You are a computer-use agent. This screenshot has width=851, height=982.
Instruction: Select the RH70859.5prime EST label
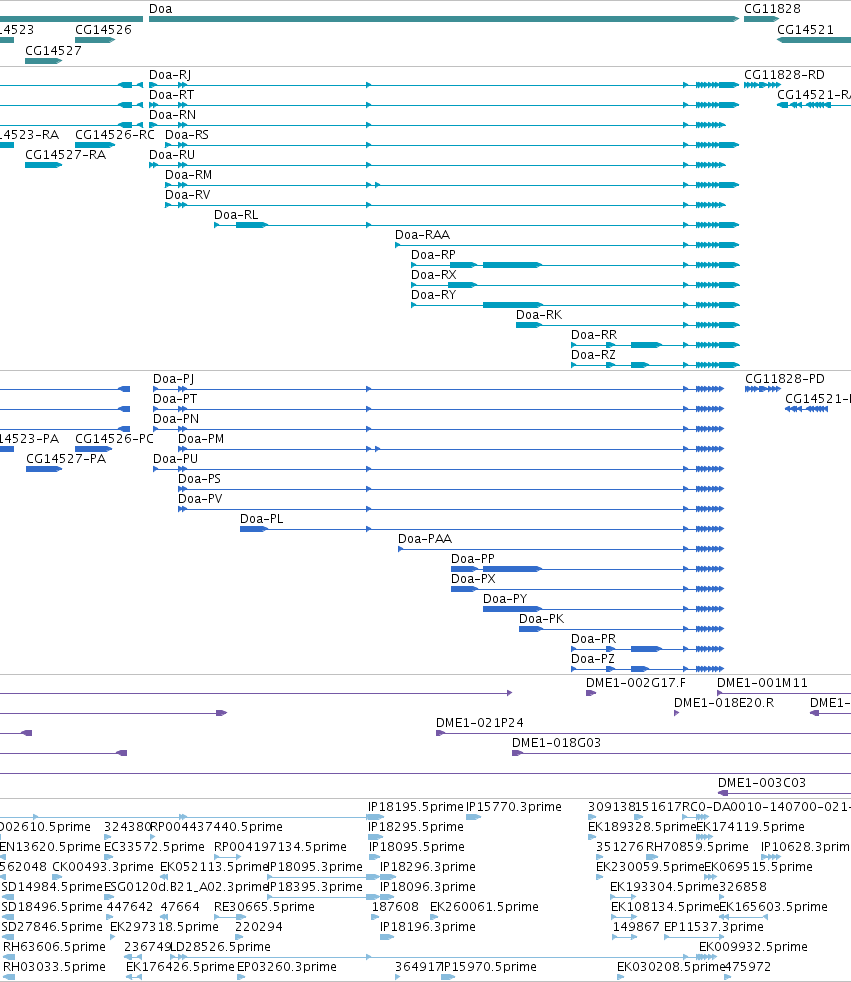(x=697, y=847)
